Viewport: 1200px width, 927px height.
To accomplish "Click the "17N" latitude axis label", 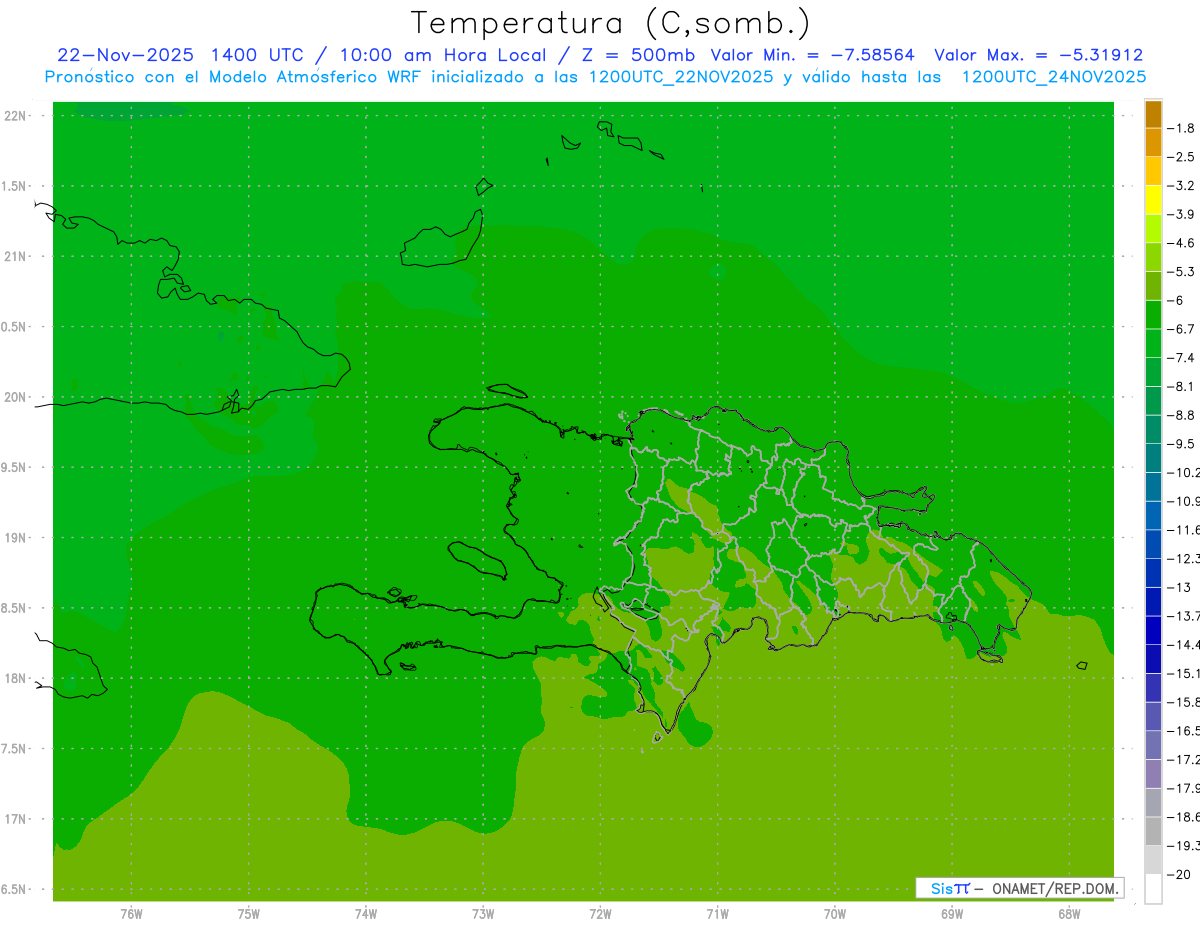I will point(15,819).
